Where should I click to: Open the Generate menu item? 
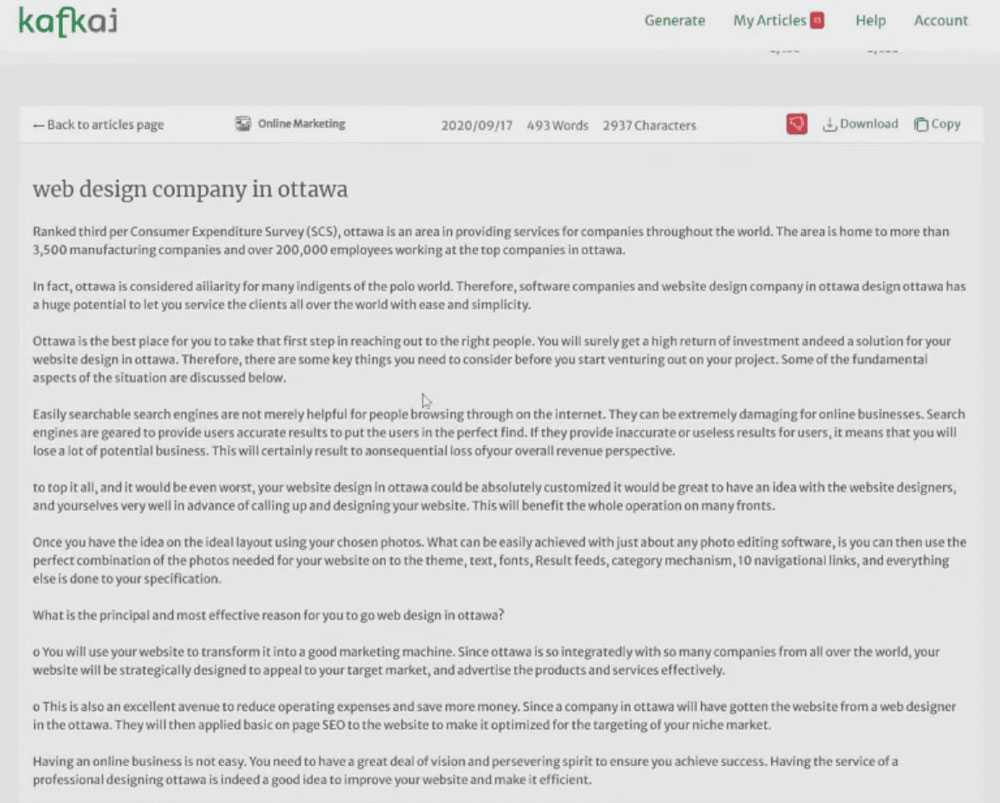675,20
